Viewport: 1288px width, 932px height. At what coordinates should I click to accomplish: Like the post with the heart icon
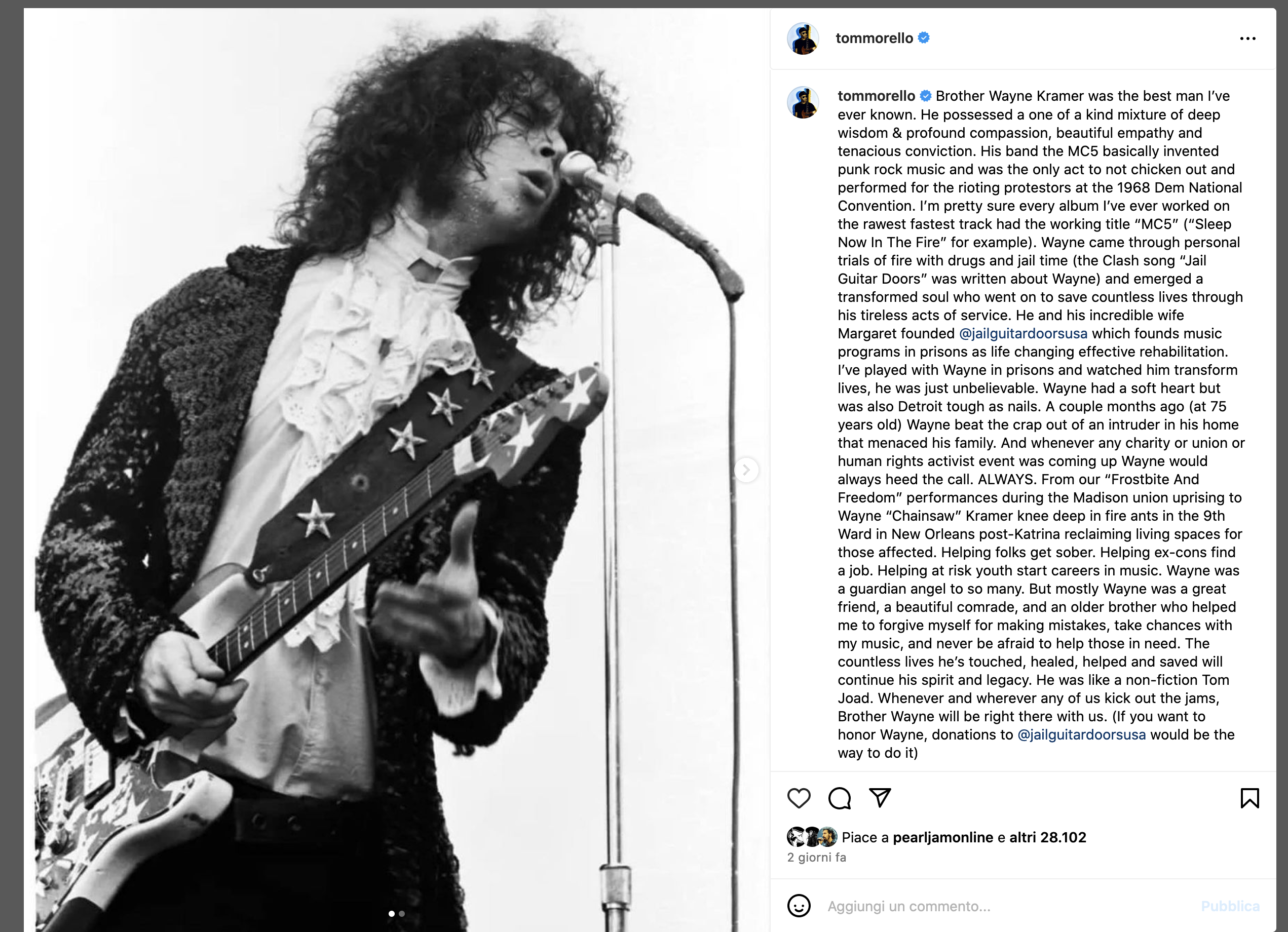pos(799,798)
